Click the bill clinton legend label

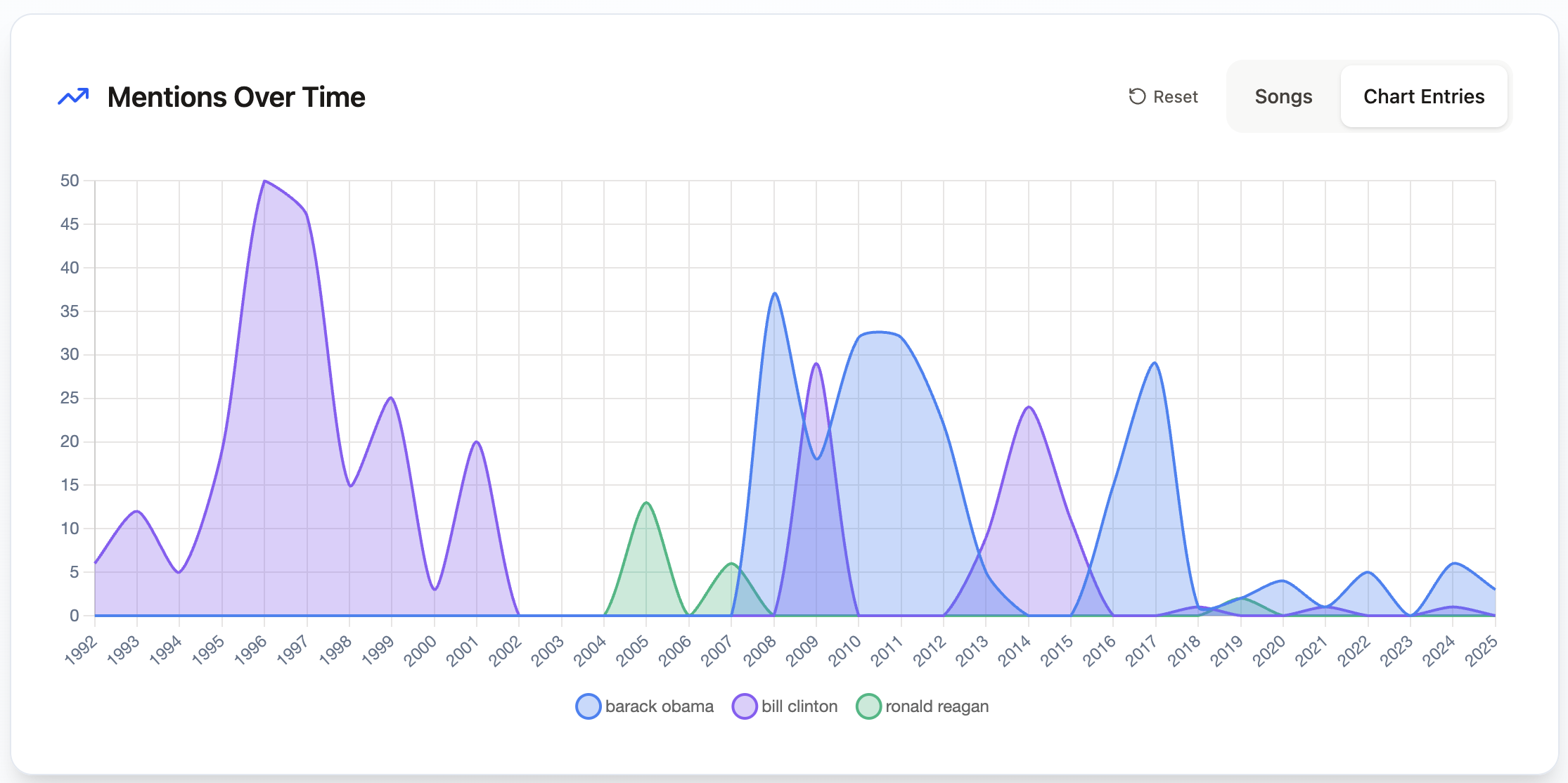[799, 706]
